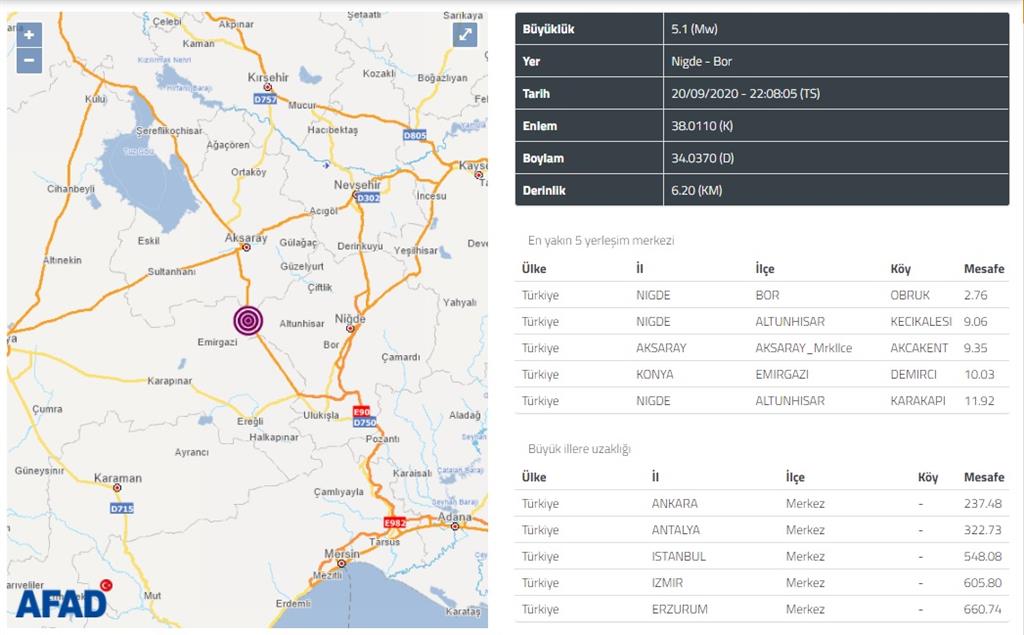Click the Emirgazi label on the map

[x=217, y=342]
